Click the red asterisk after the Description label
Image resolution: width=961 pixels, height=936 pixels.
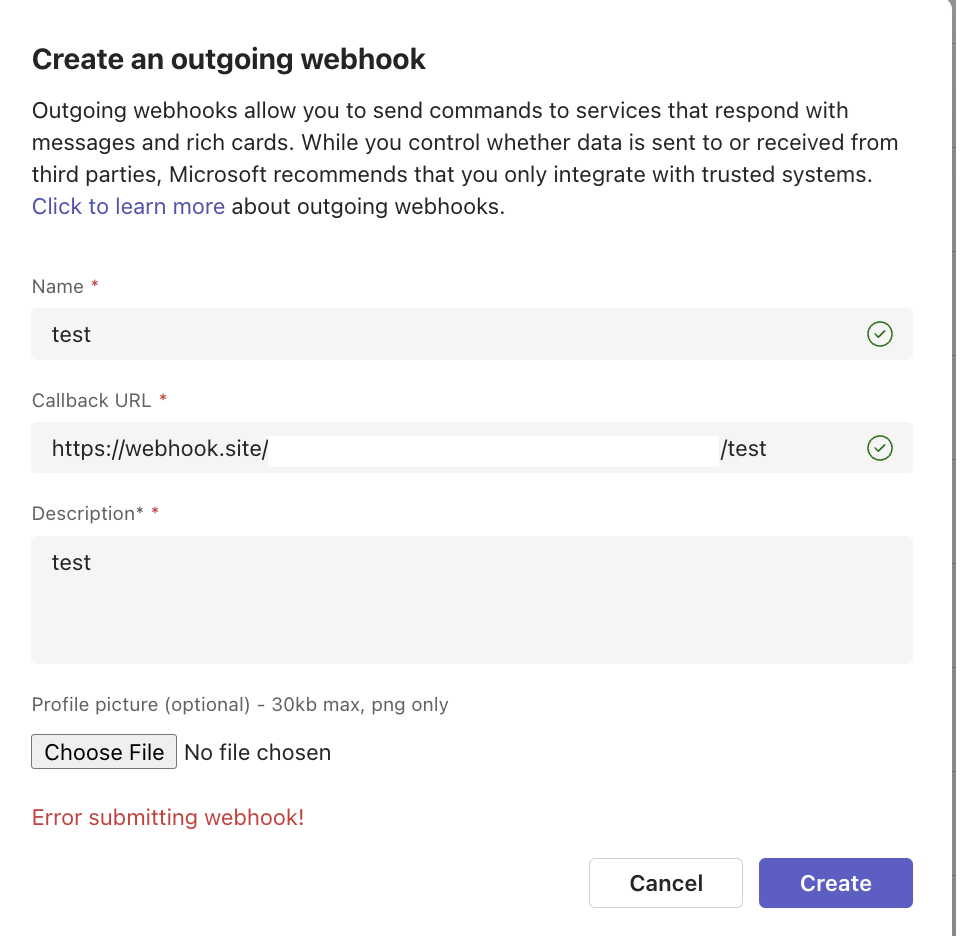[x=155, y=511]
